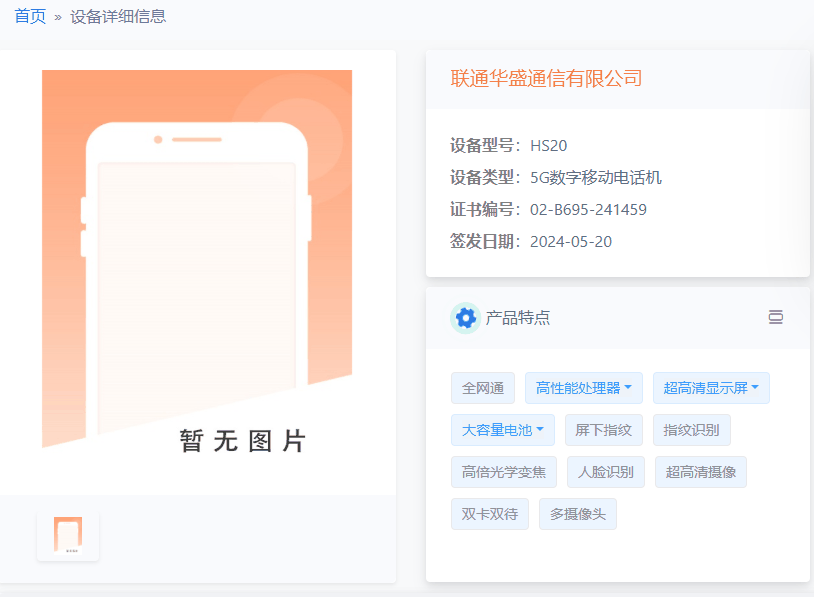Open the 大容量电池 dropdown tag
Screen dimensions: 814x597
pos(502,430)
